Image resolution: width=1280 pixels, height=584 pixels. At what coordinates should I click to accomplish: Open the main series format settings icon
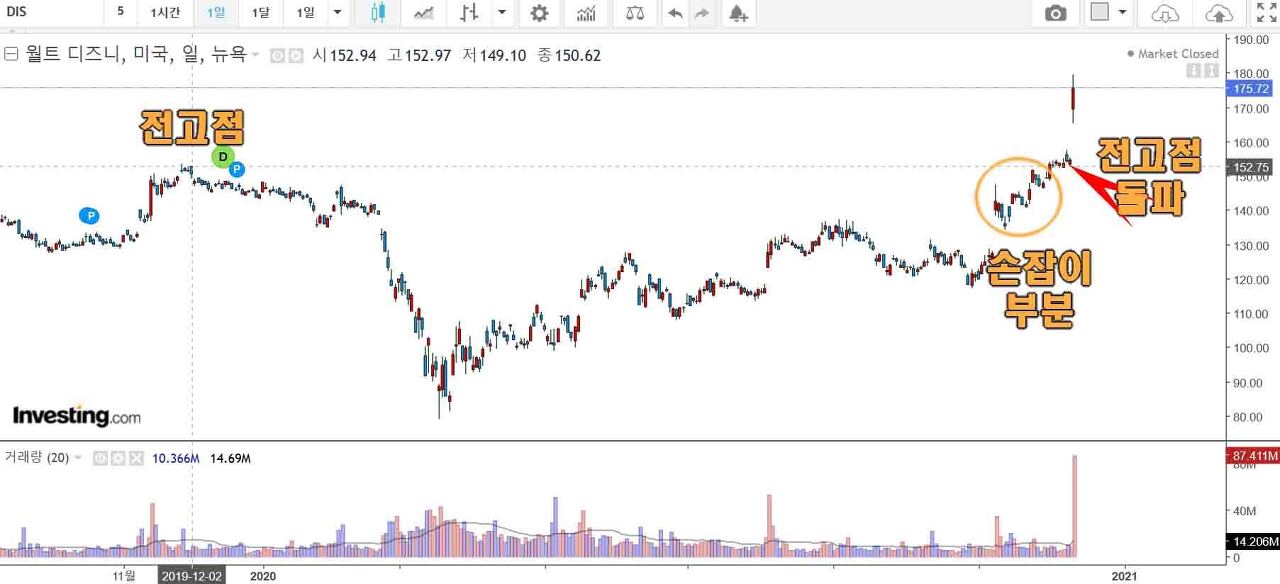(x=295, y=56)
